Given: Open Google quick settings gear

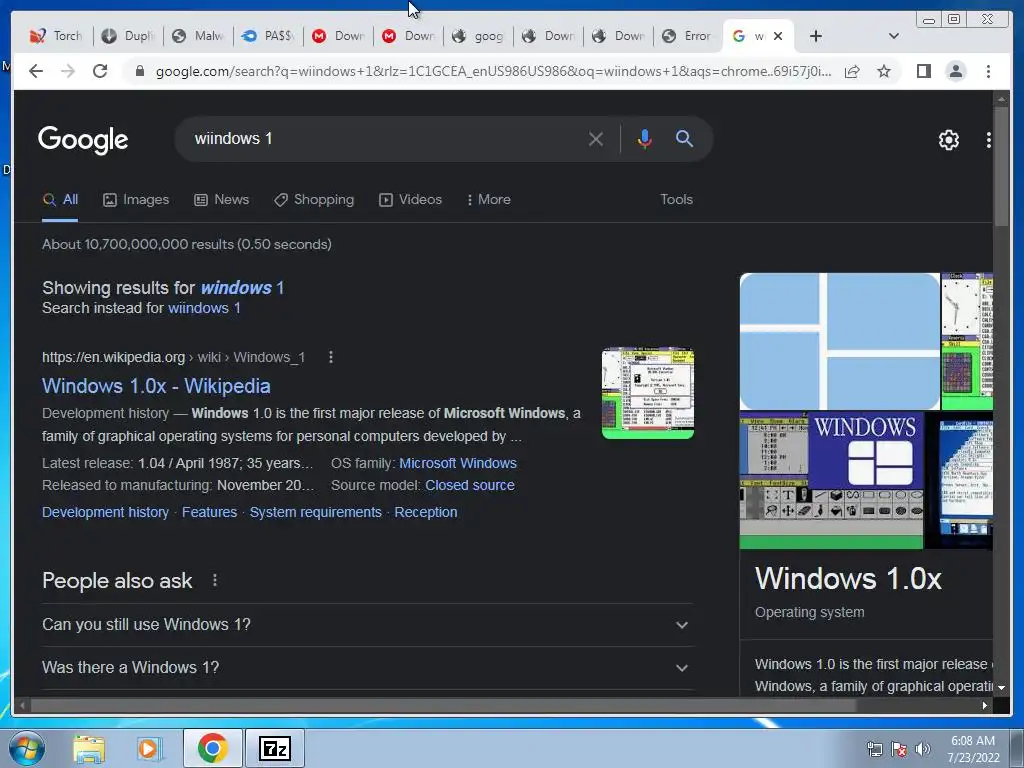Looking at the screenshot, I should click(949, 140).
